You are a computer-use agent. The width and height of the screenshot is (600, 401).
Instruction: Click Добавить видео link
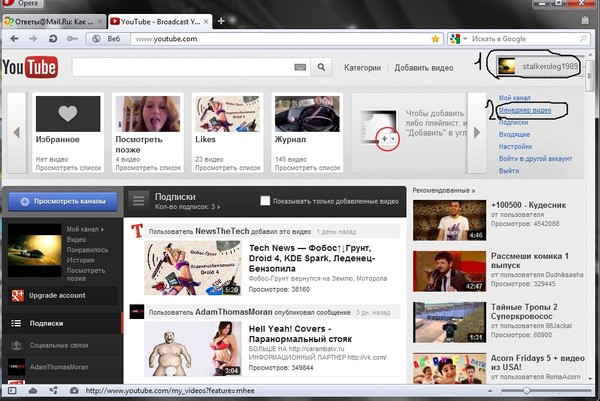(x=424, y=68)
